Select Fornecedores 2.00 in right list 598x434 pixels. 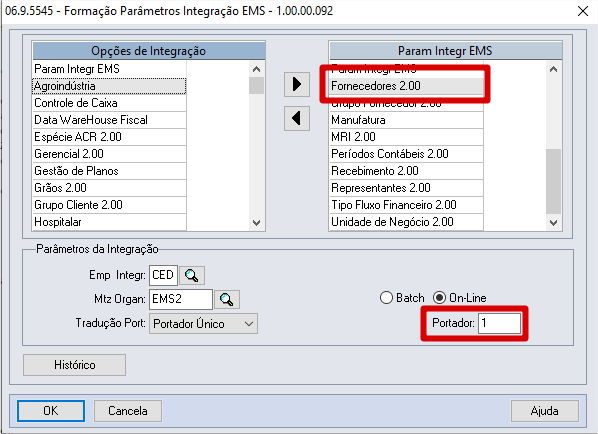click(x=407, y=86)
